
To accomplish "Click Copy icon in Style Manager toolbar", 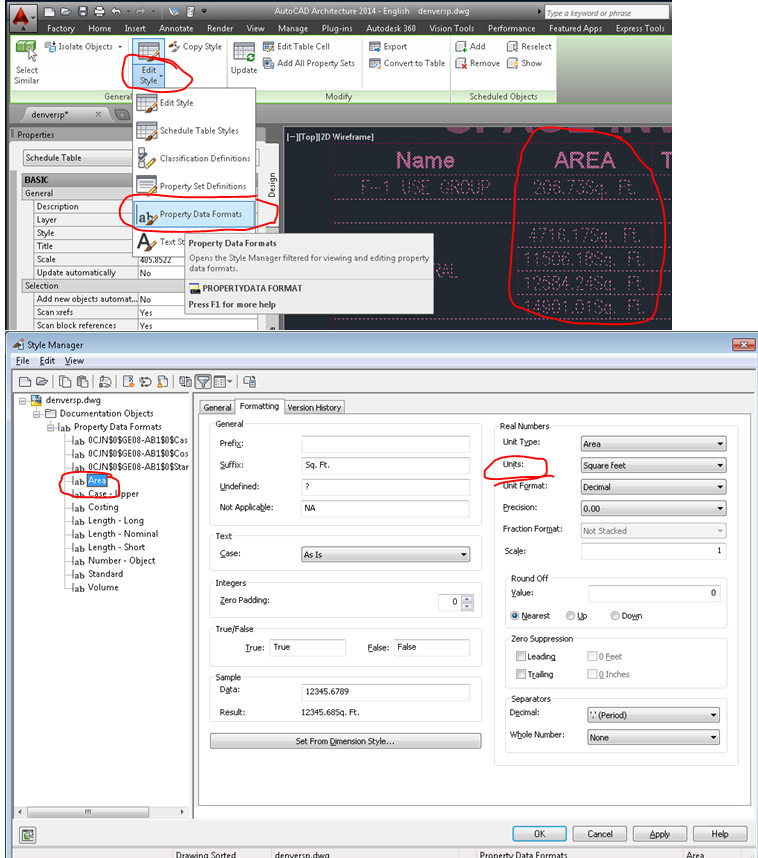I will pos(65,381).
